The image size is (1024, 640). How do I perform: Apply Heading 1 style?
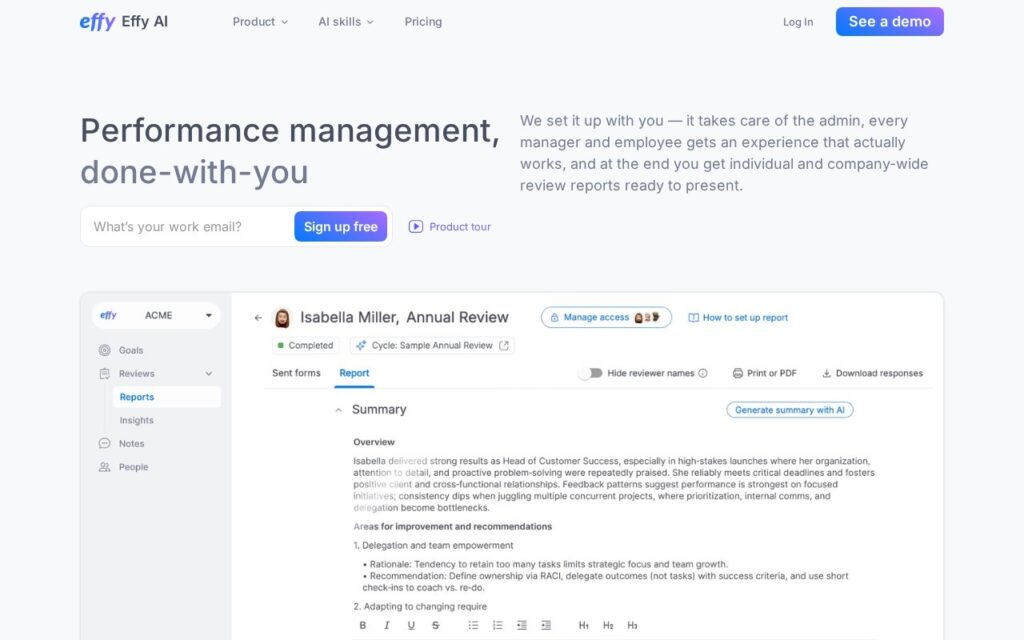(584, 626)
